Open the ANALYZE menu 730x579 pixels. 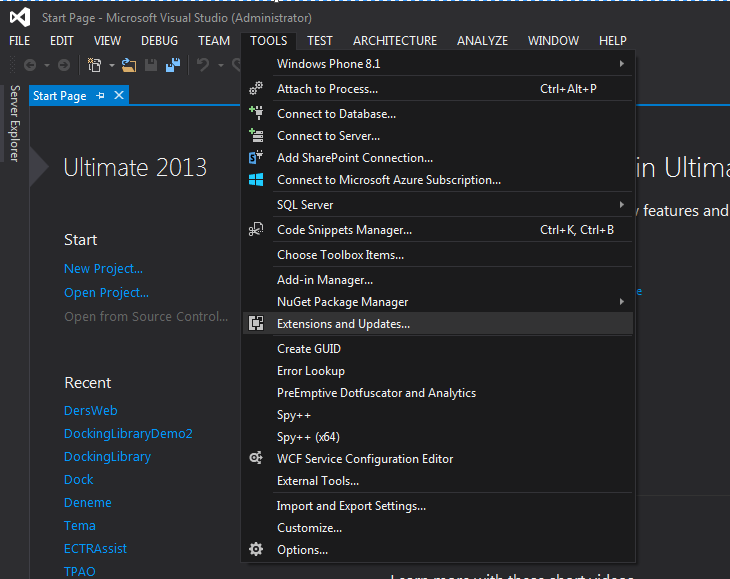[x=482, y=41]
